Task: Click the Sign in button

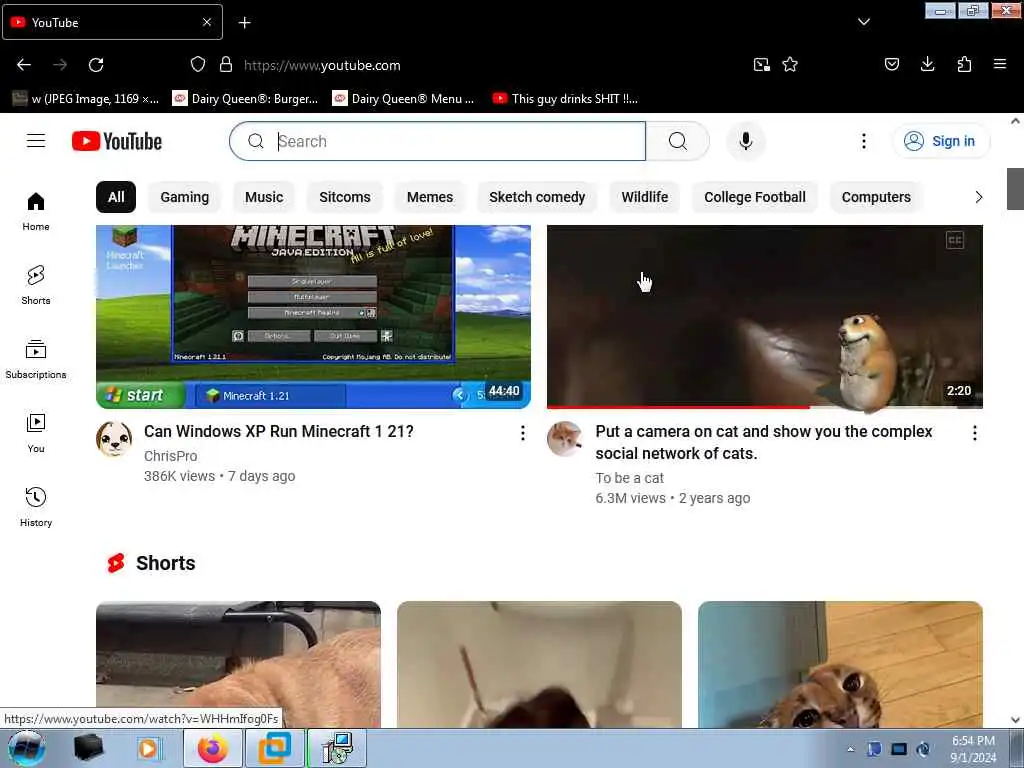Action: tap(941, 141)
